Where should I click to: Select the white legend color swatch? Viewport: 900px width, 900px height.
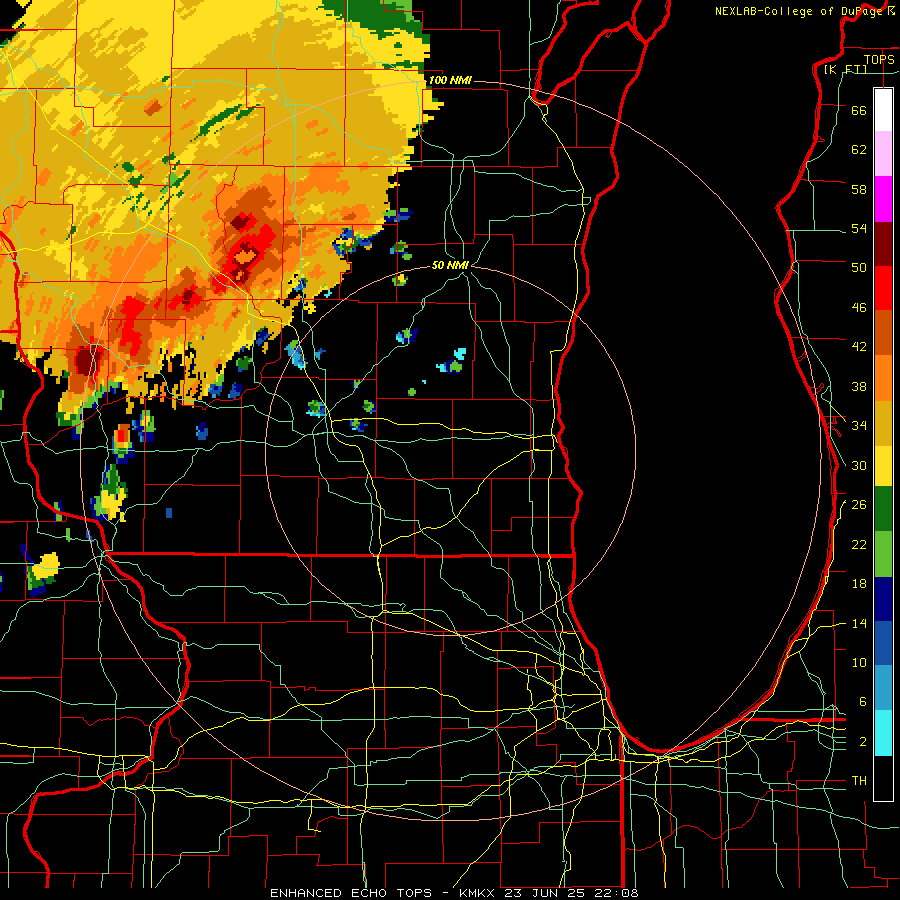click(883, 110)
